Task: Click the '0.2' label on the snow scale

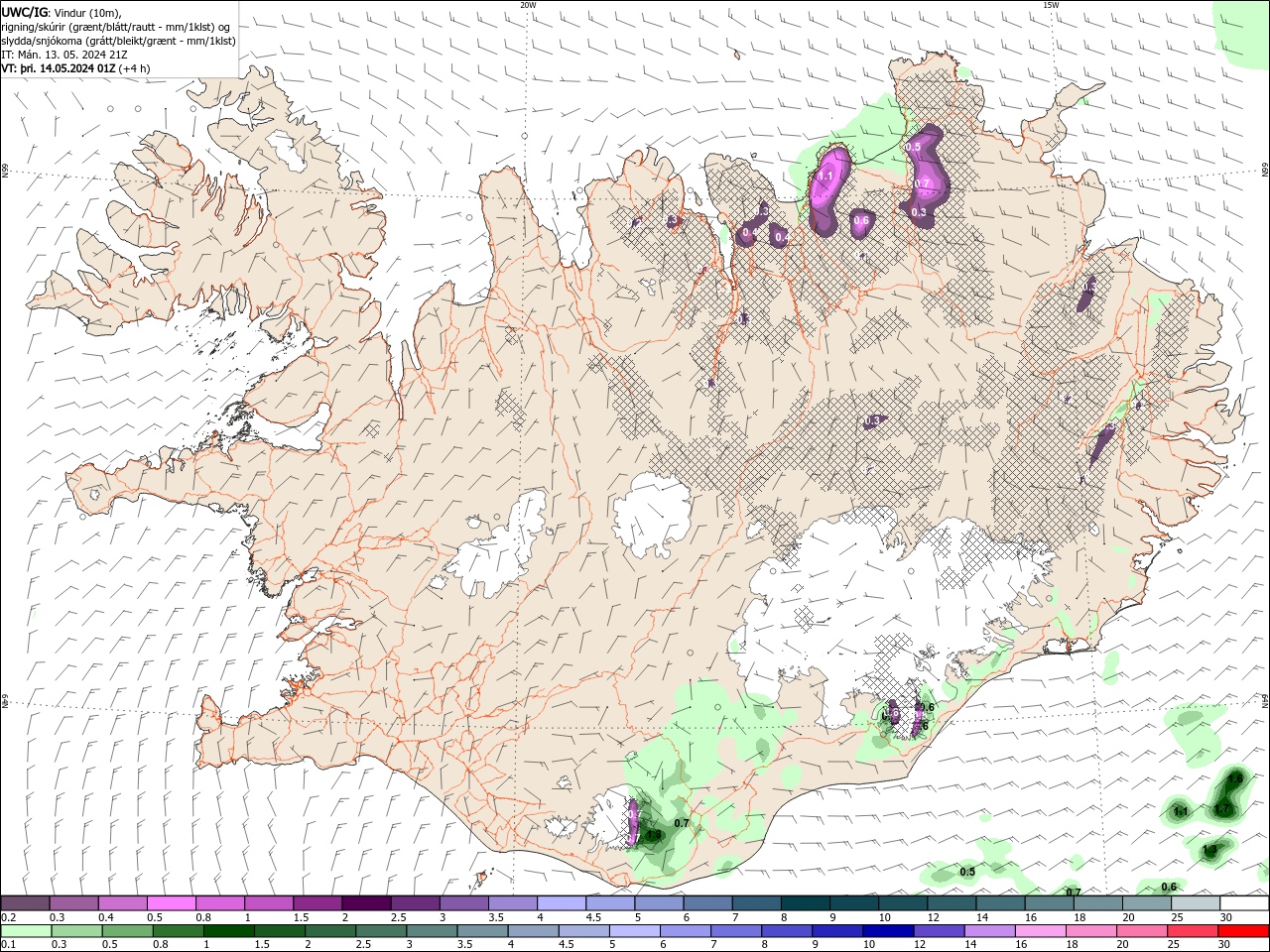Action: coord(9,917)
